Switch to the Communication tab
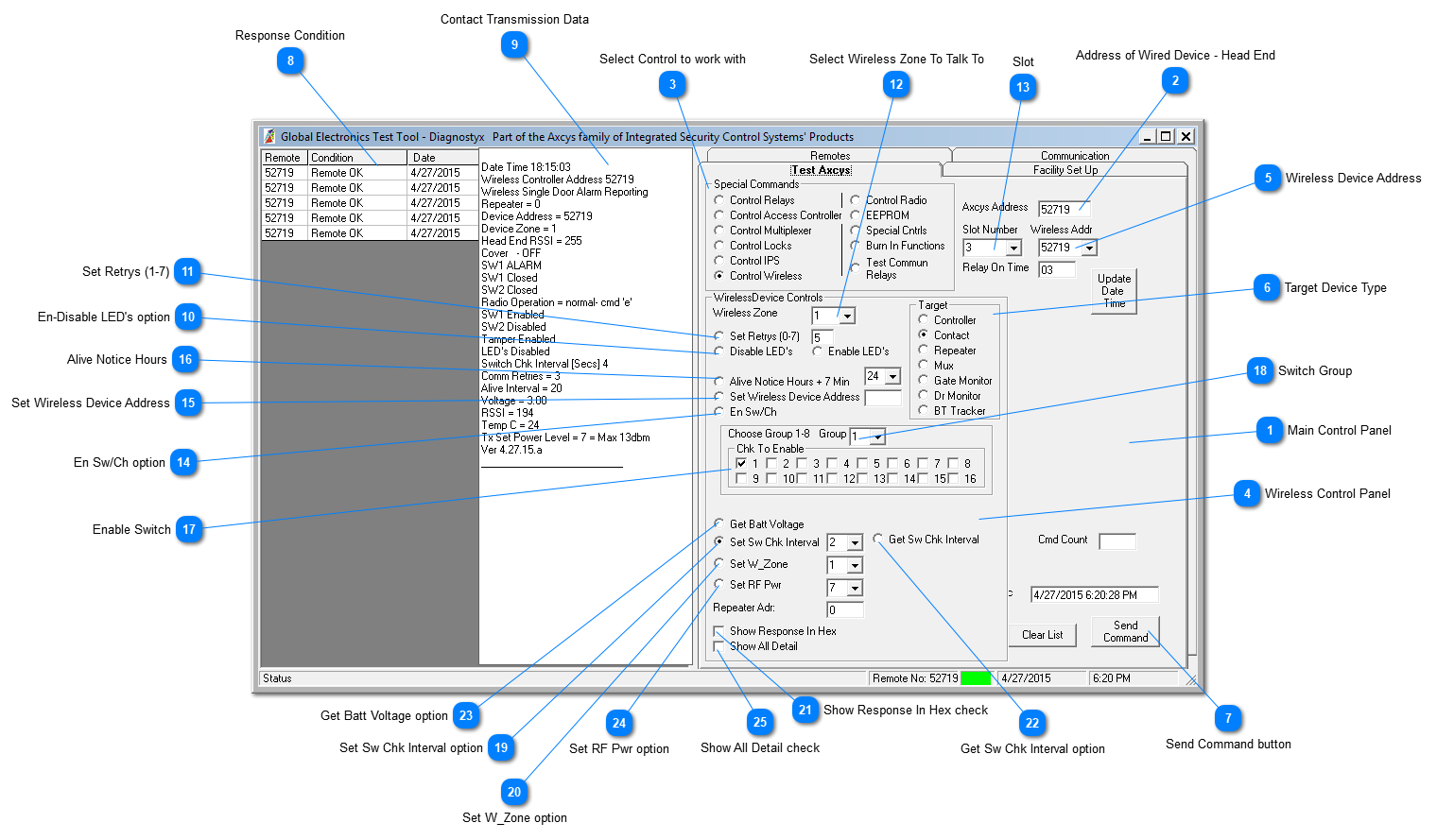The width and height of the screenshot is (1437, 840). pos(1075,155)
